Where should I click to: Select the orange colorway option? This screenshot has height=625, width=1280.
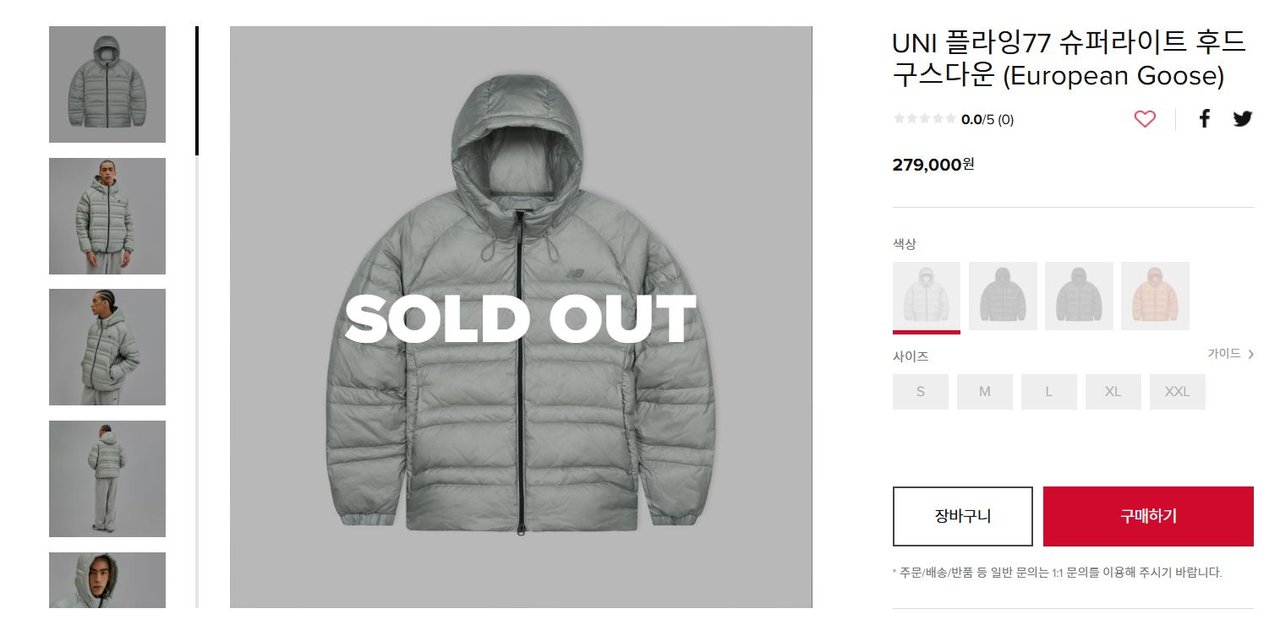(1156, 296)
